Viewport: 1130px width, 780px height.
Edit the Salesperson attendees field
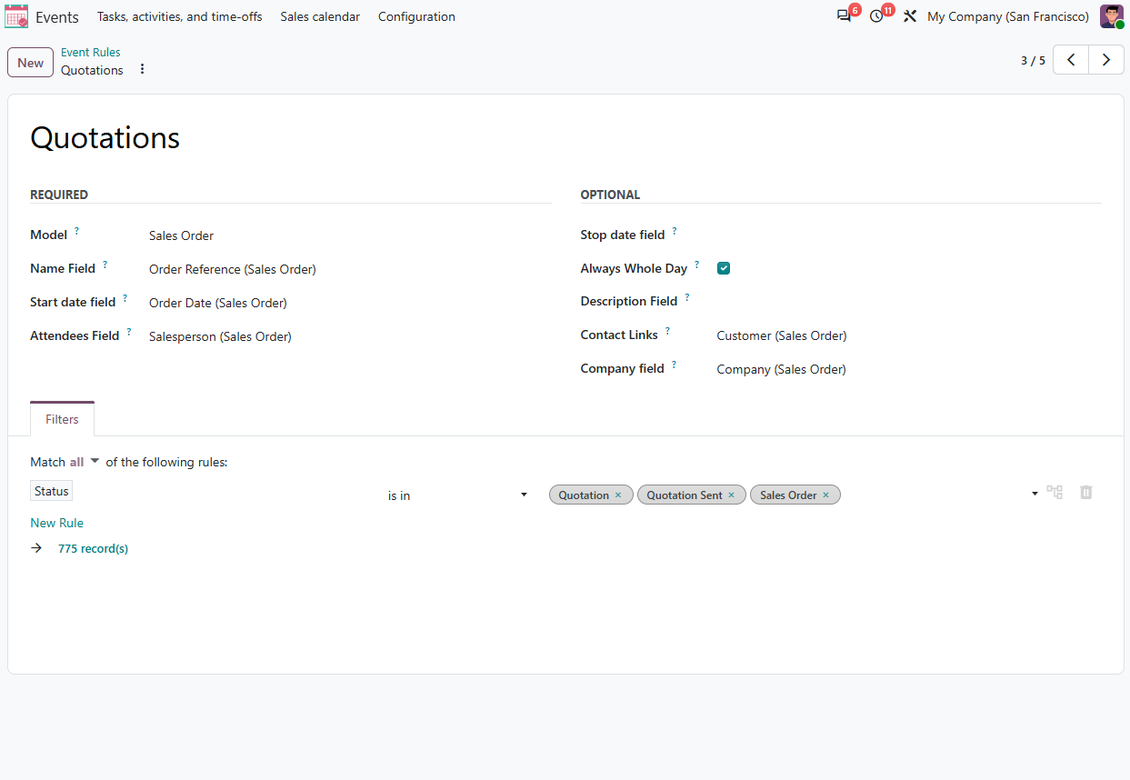pos(220,337)
